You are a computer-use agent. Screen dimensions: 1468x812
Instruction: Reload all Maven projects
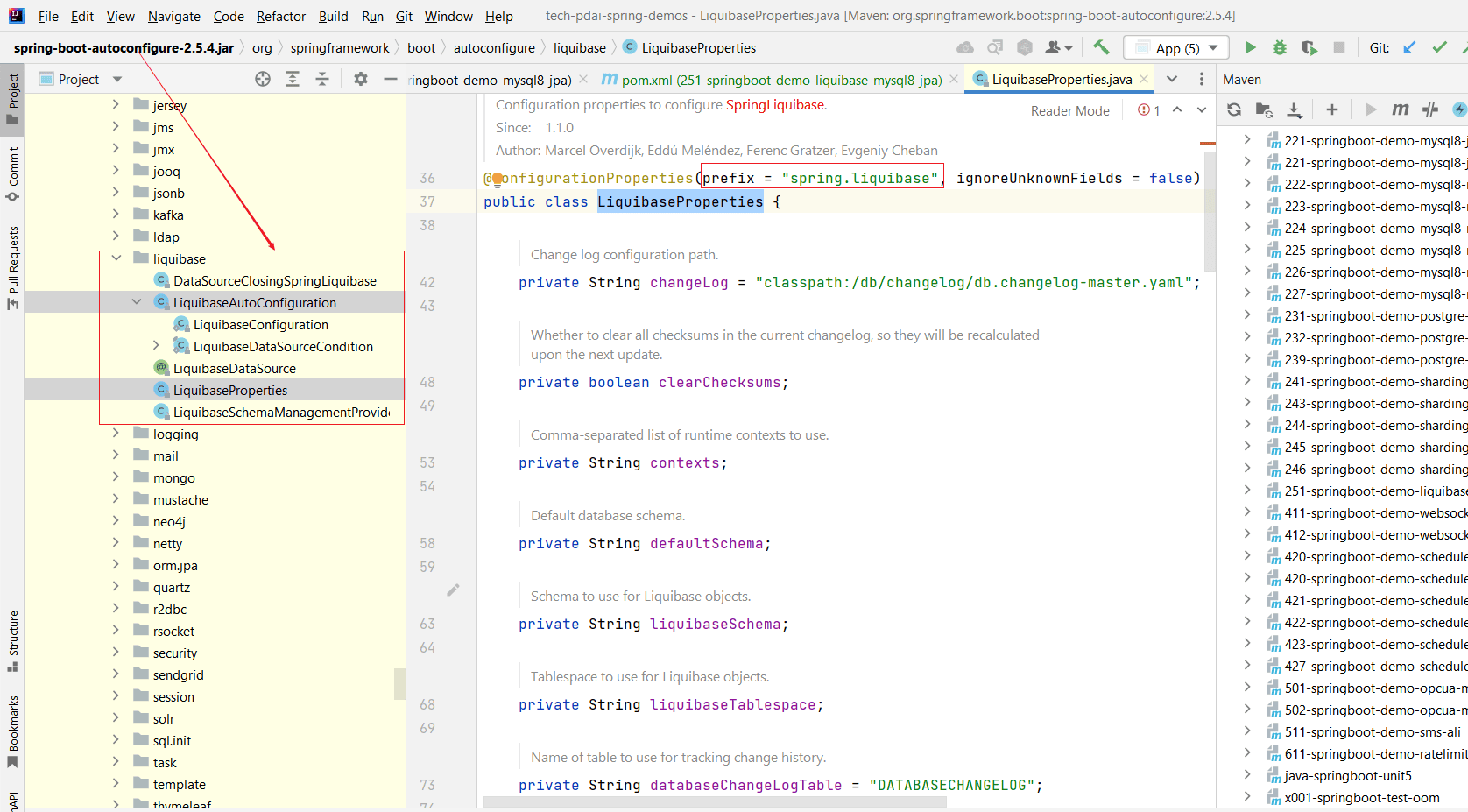(x=1233, y=109)
